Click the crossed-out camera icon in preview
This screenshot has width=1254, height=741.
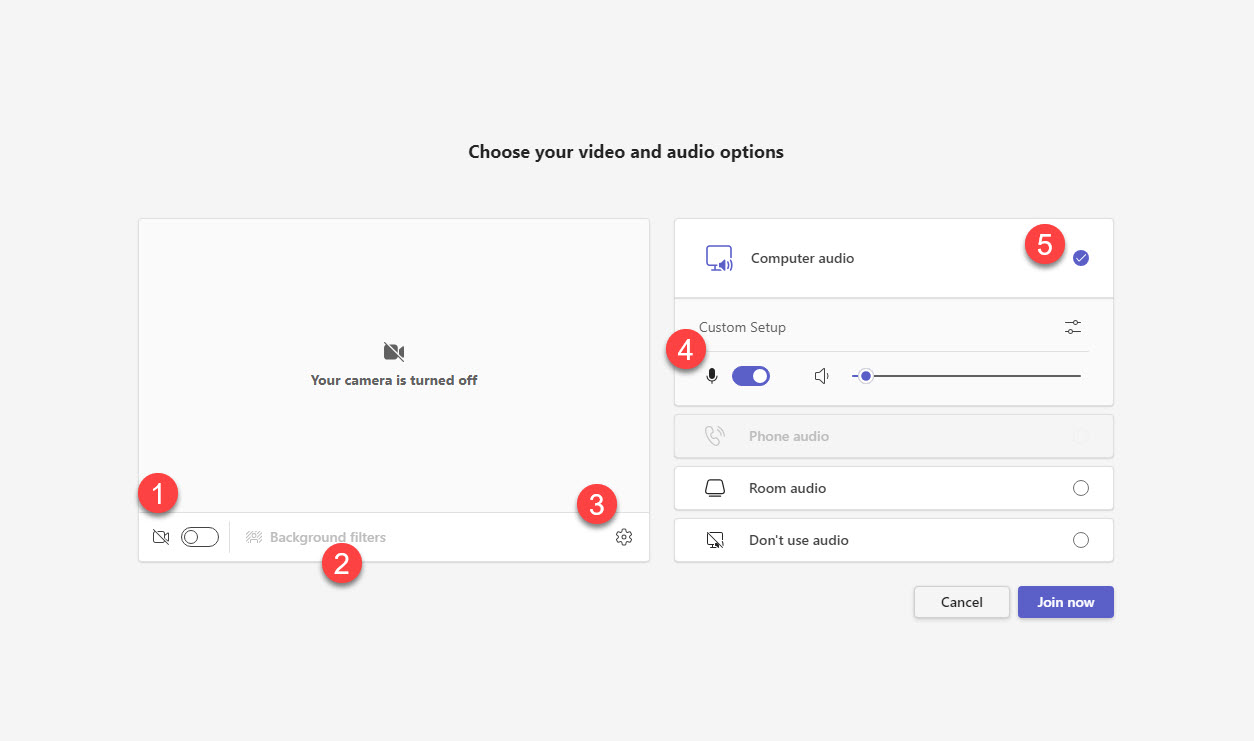point(394,352)
